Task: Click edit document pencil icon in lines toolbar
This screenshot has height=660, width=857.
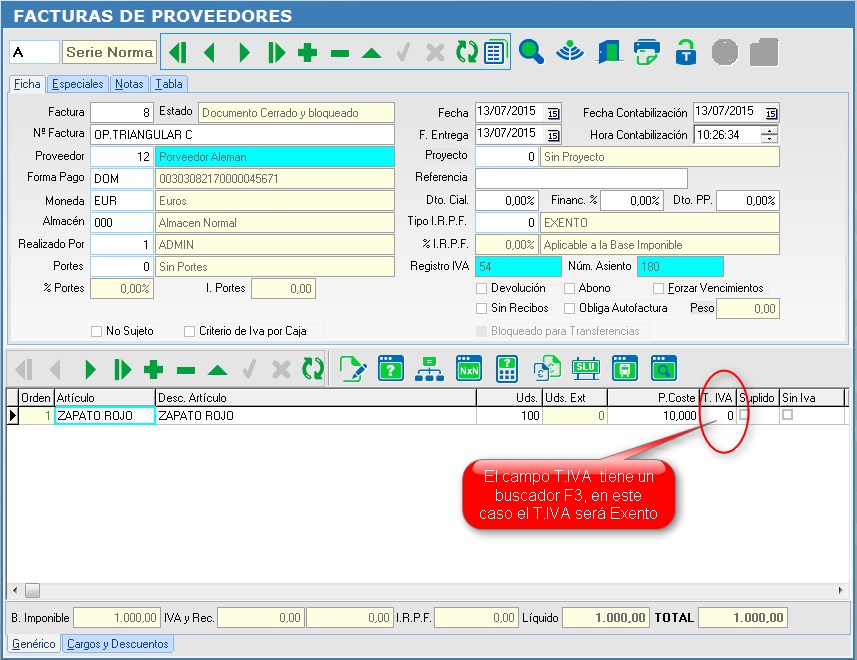Action: 353,368
